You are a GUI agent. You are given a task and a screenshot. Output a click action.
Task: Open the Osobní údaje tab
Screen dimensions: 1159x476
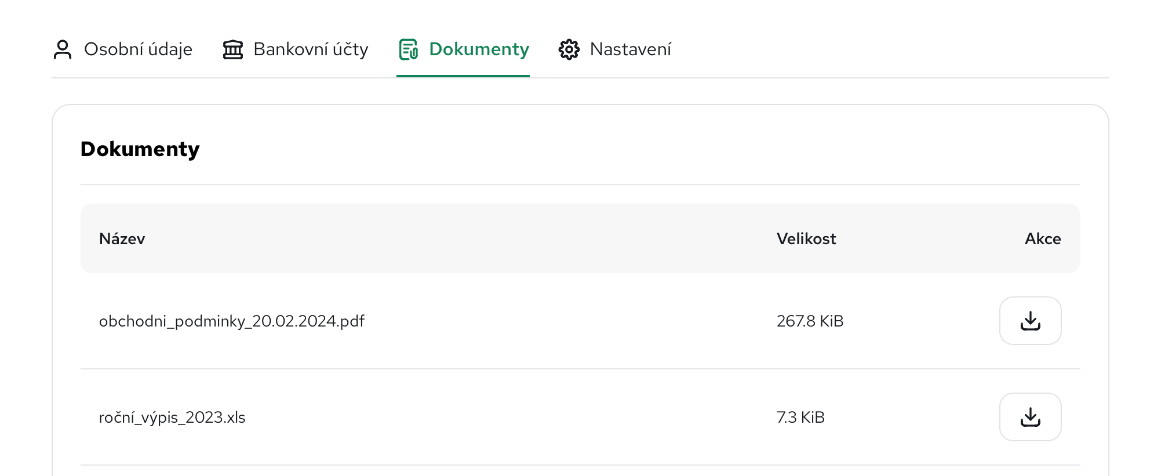[138, 49]
